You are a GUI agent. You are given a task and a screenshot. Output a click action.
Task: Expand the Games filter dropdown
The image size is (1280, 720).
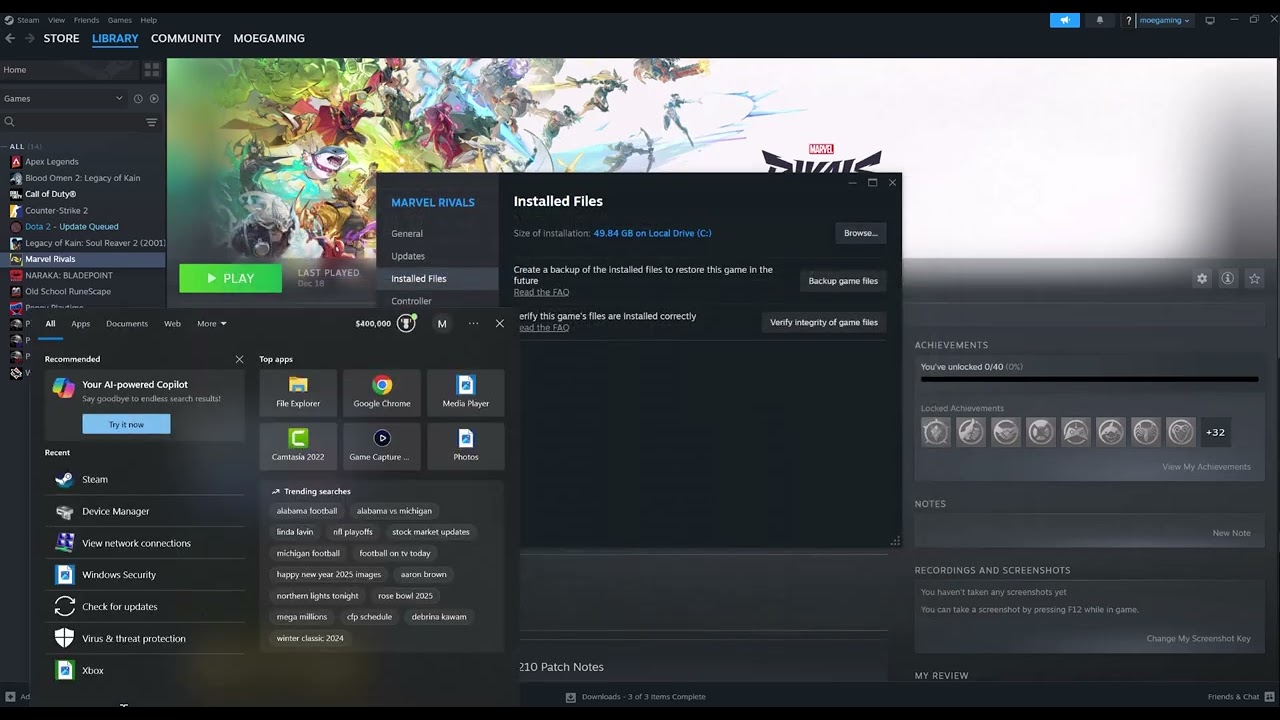click(62, 98)
